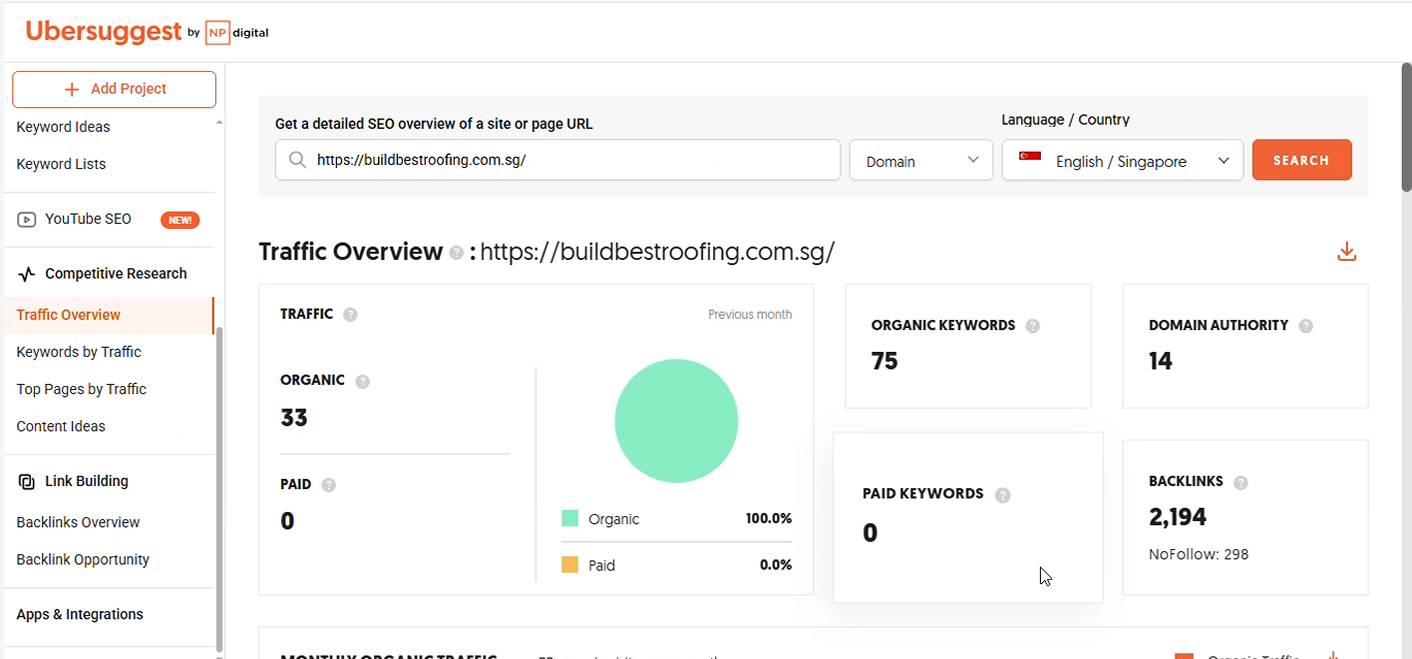Click the backlinks count 2,194
Screen dimensions: 1412x659
pos(1178,517)
